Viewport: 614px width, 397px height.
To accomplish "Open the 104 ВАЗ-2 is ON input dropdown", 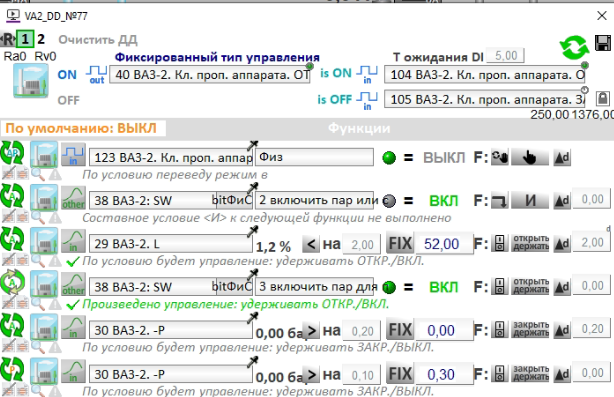I will click(x=485, y=74).
